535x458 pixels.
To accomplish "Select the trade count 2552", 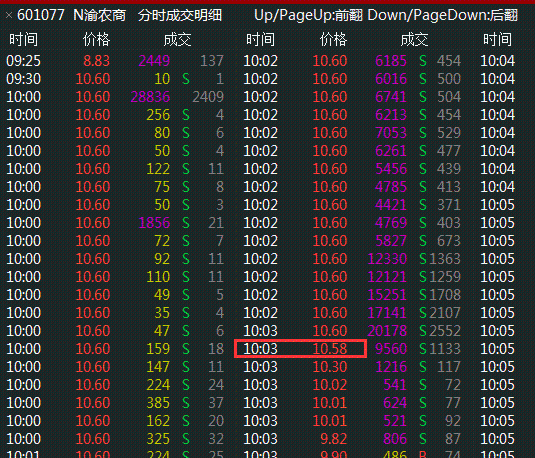I will click(445, 331).
